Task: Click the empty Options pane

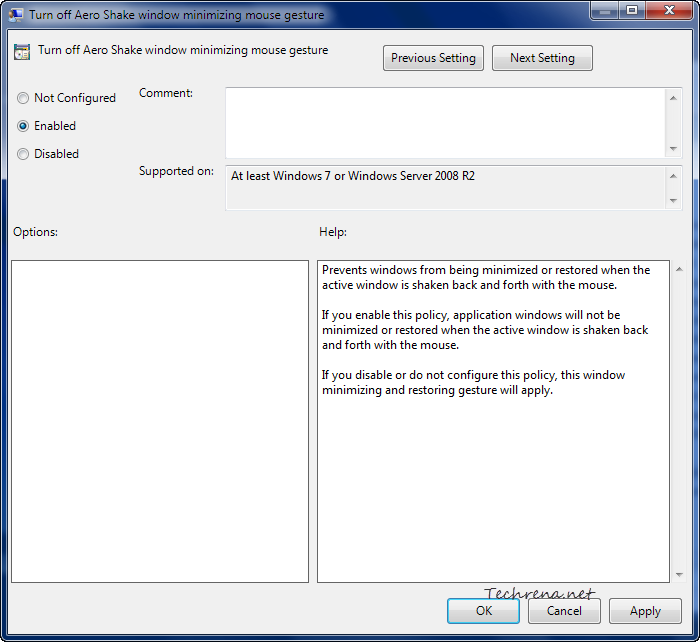Action: click(x=160, y=421)
